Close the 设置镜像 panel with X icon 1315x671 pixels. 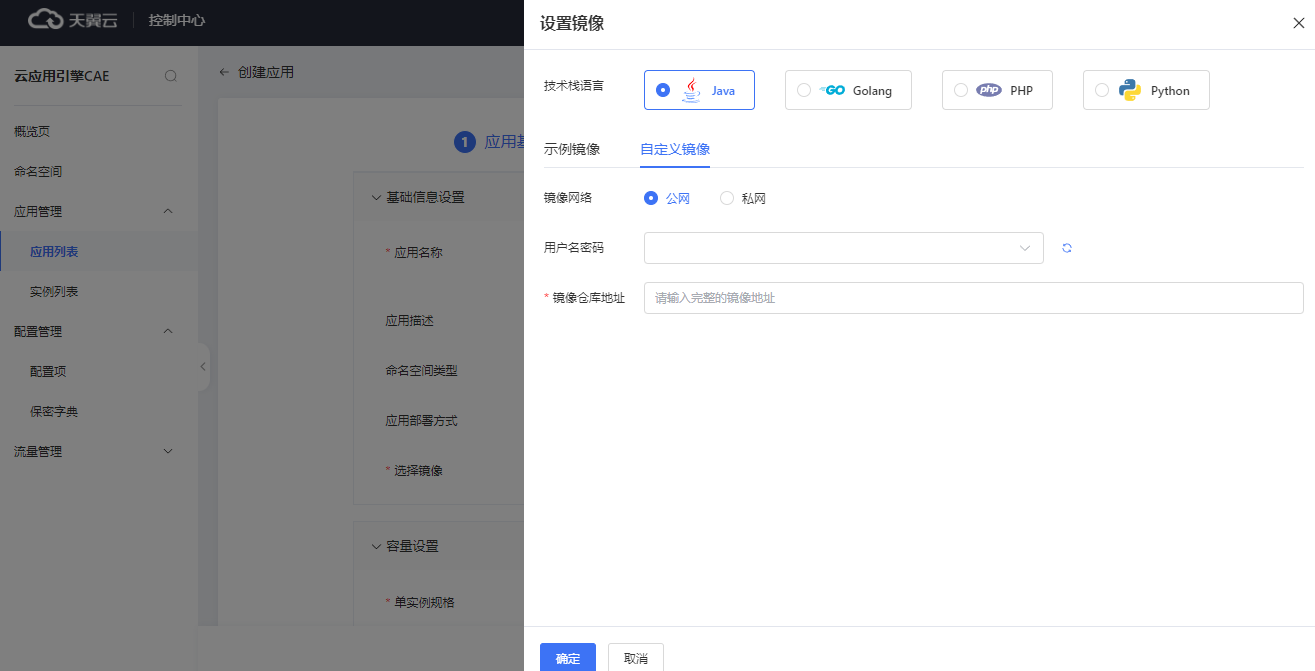tap(1298, 23)
